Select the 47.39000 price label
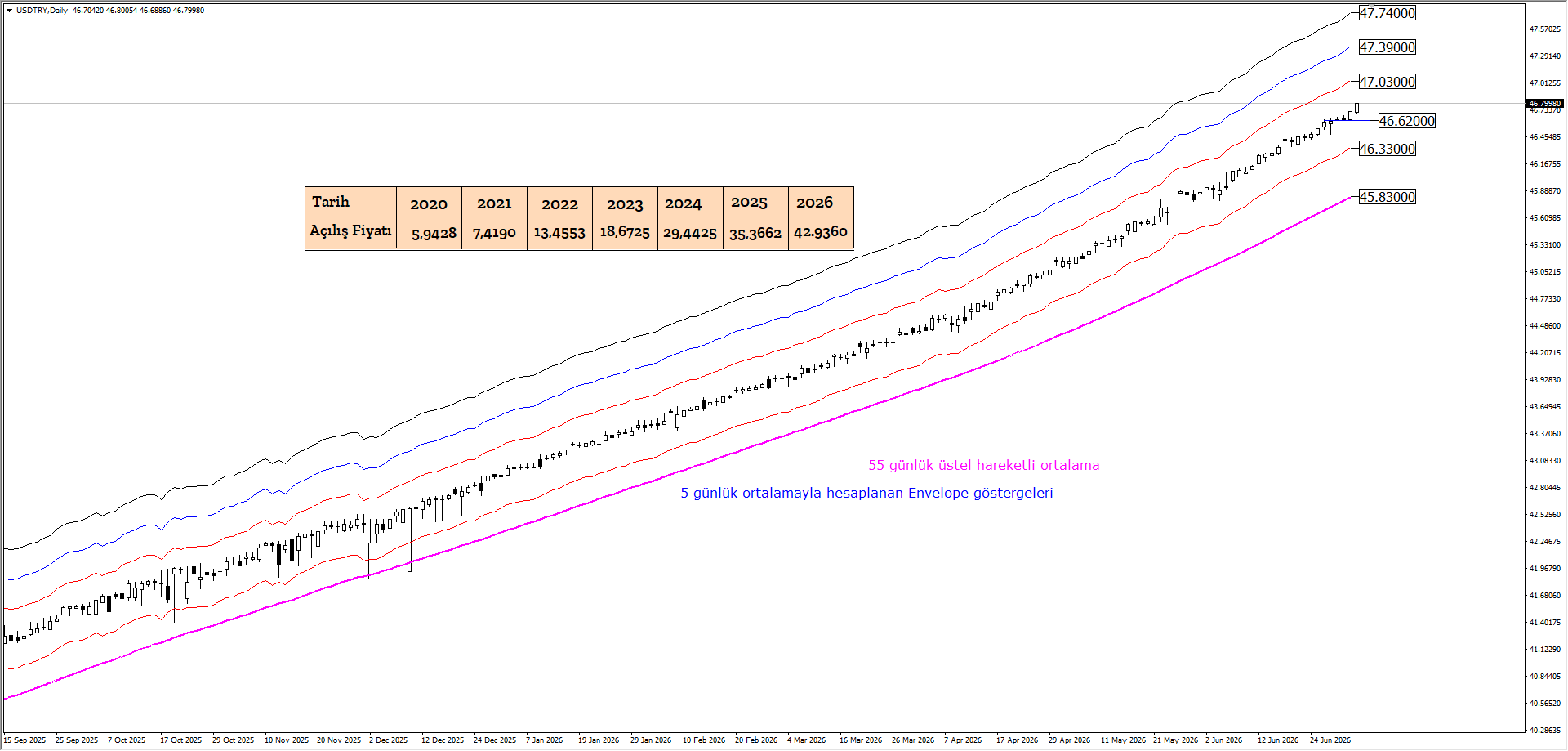 (x=1388, y=47)
